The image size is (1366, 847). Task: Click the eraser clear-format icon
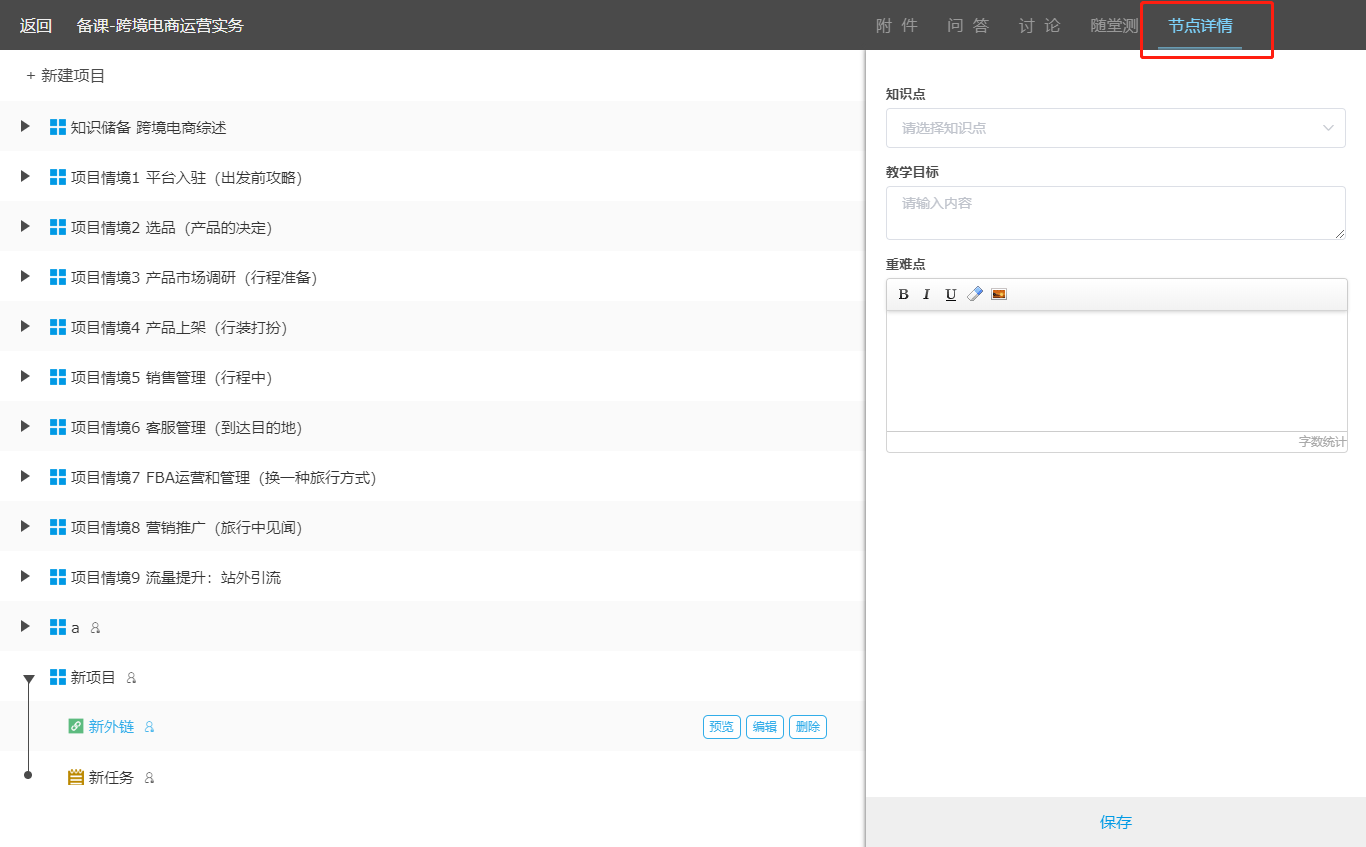click(x=975, y=294)
